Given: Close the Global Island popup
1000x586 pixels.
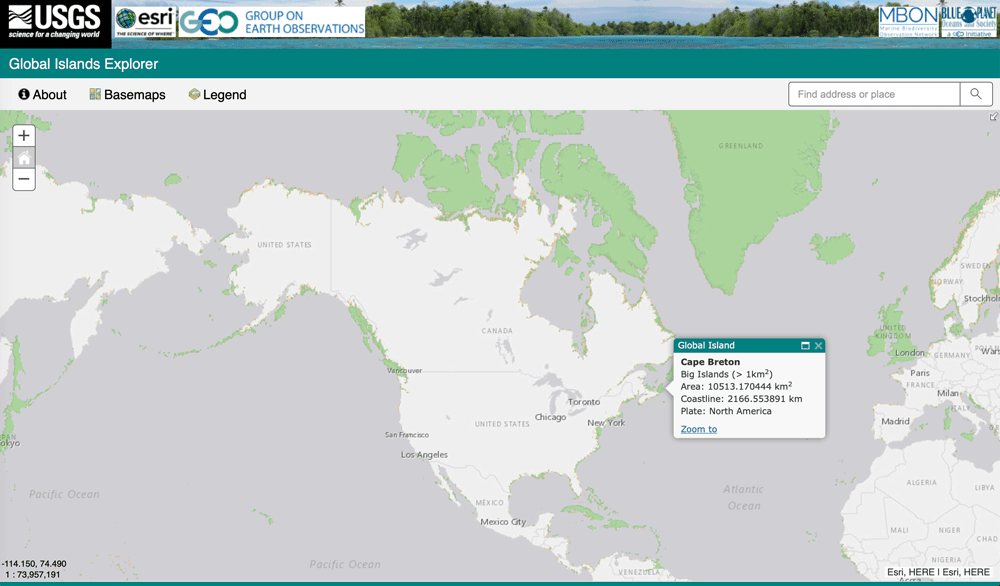Looking at the screenshot, I should (x=818, y=345).
